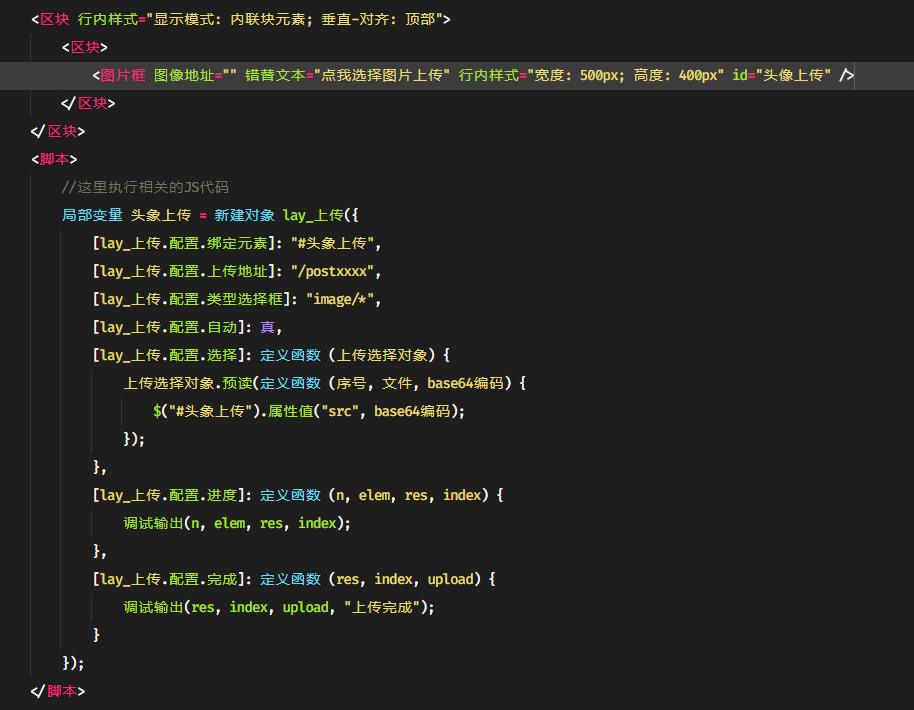This screenshot has height=710, width=914.
Task: Click the keyword 局部变量
Action: pyautogui.click(x=92, y=216)
